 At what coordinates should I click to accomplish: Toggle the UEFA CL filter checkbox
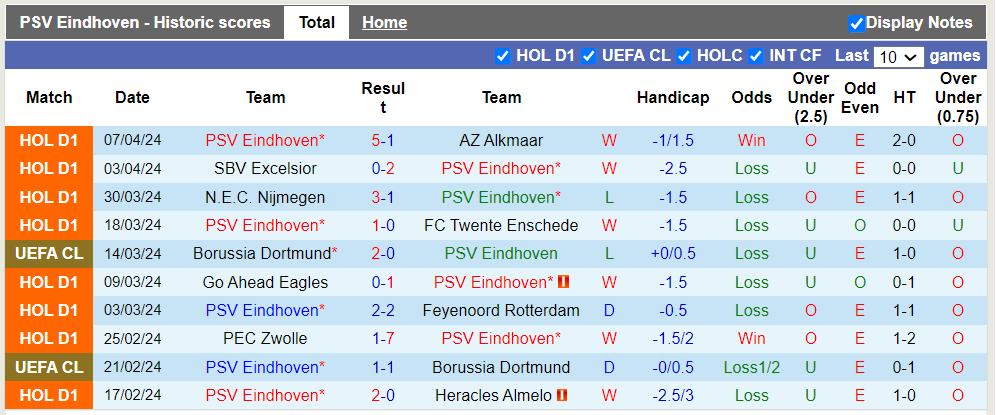589,56
